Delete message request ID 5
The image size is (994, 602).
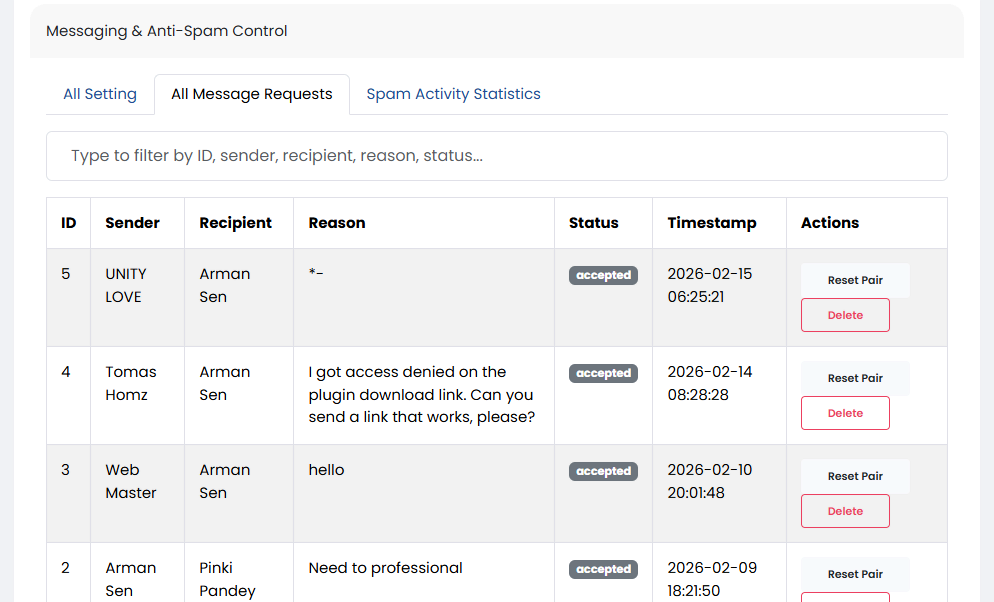845,315
